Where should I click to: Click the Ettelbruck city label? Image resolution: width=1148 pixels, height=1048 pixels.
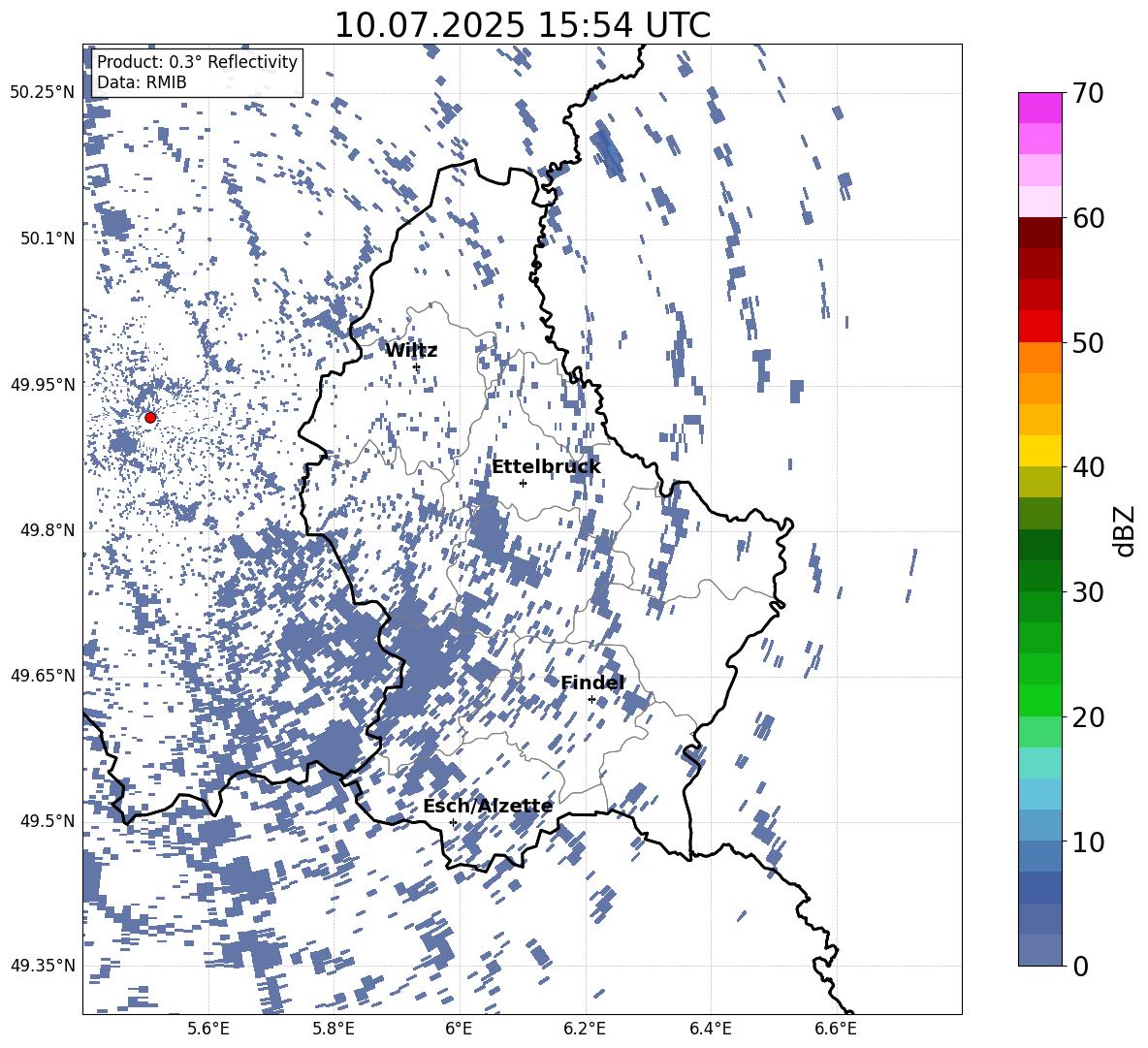[546, 467]
